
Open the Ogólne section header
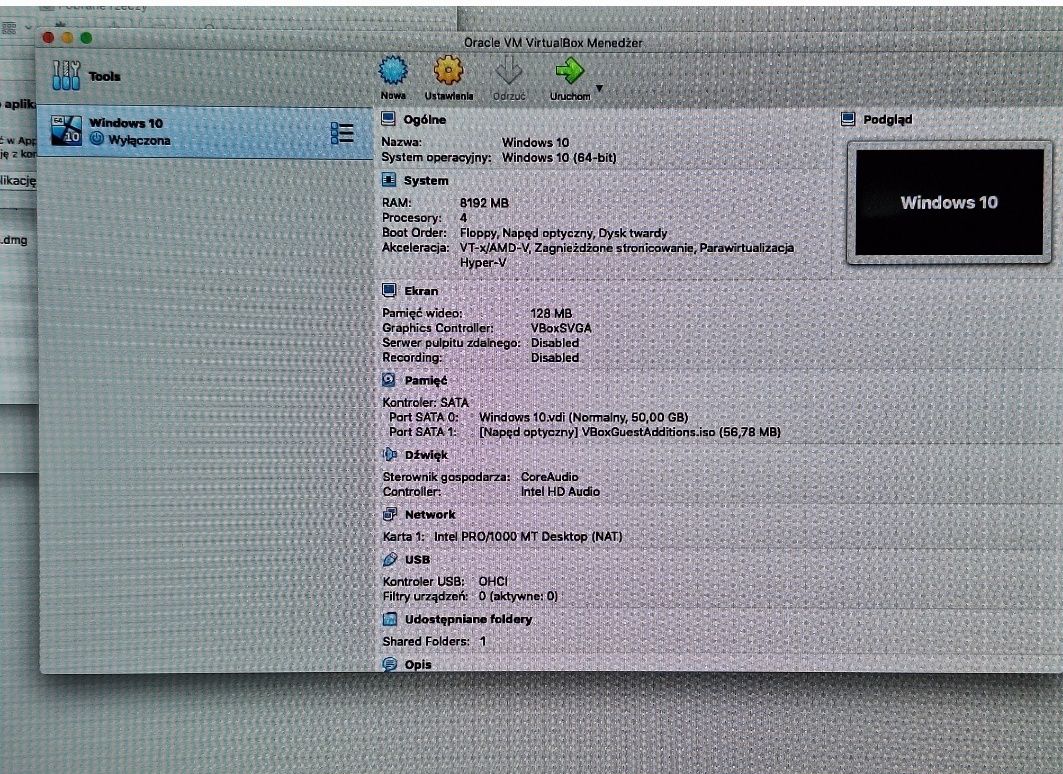(x=424, y=120)
